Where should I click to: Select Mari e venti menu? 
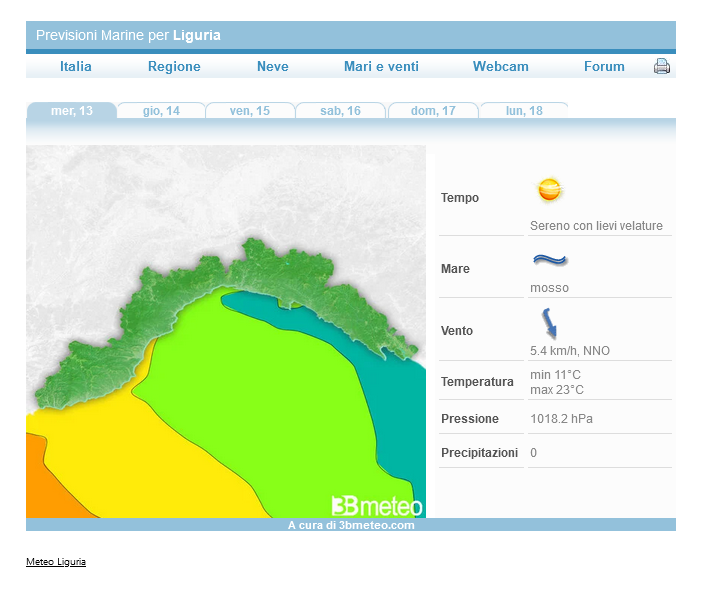(381, 67)
